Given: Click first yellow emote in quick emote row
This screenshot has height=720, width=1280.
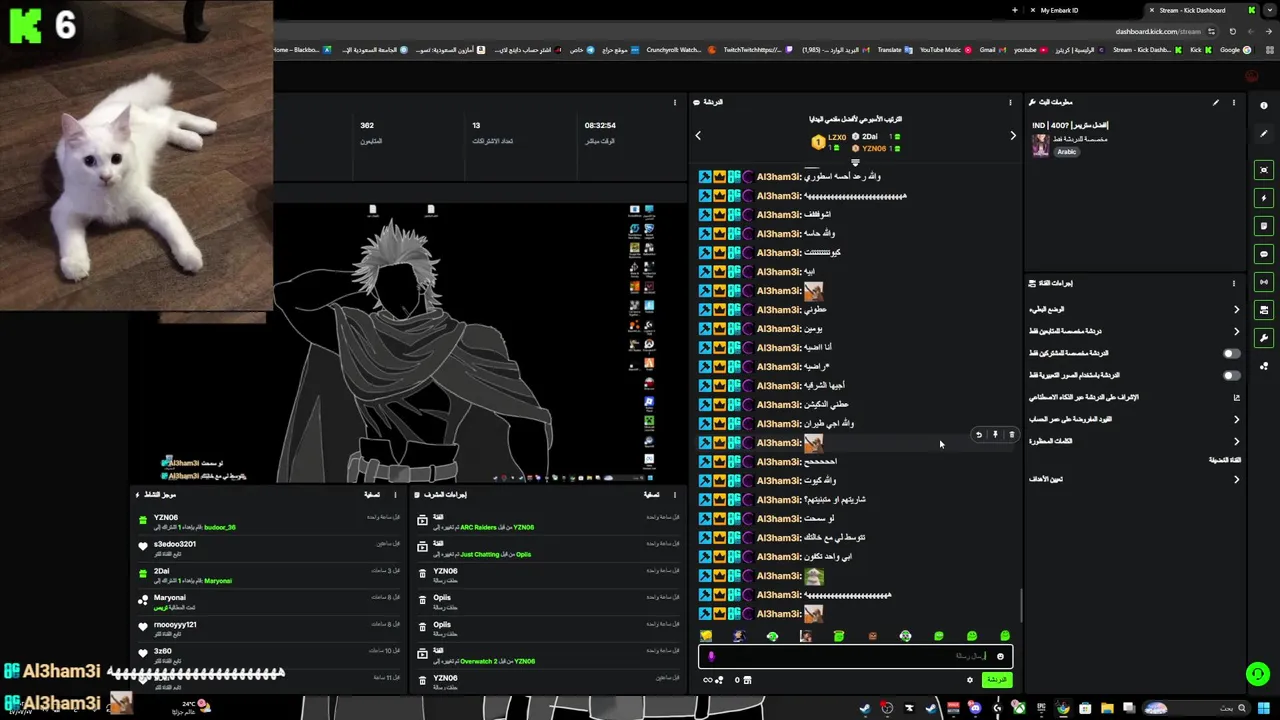Looking at the screenshot, I should click(x=706, y=636).
